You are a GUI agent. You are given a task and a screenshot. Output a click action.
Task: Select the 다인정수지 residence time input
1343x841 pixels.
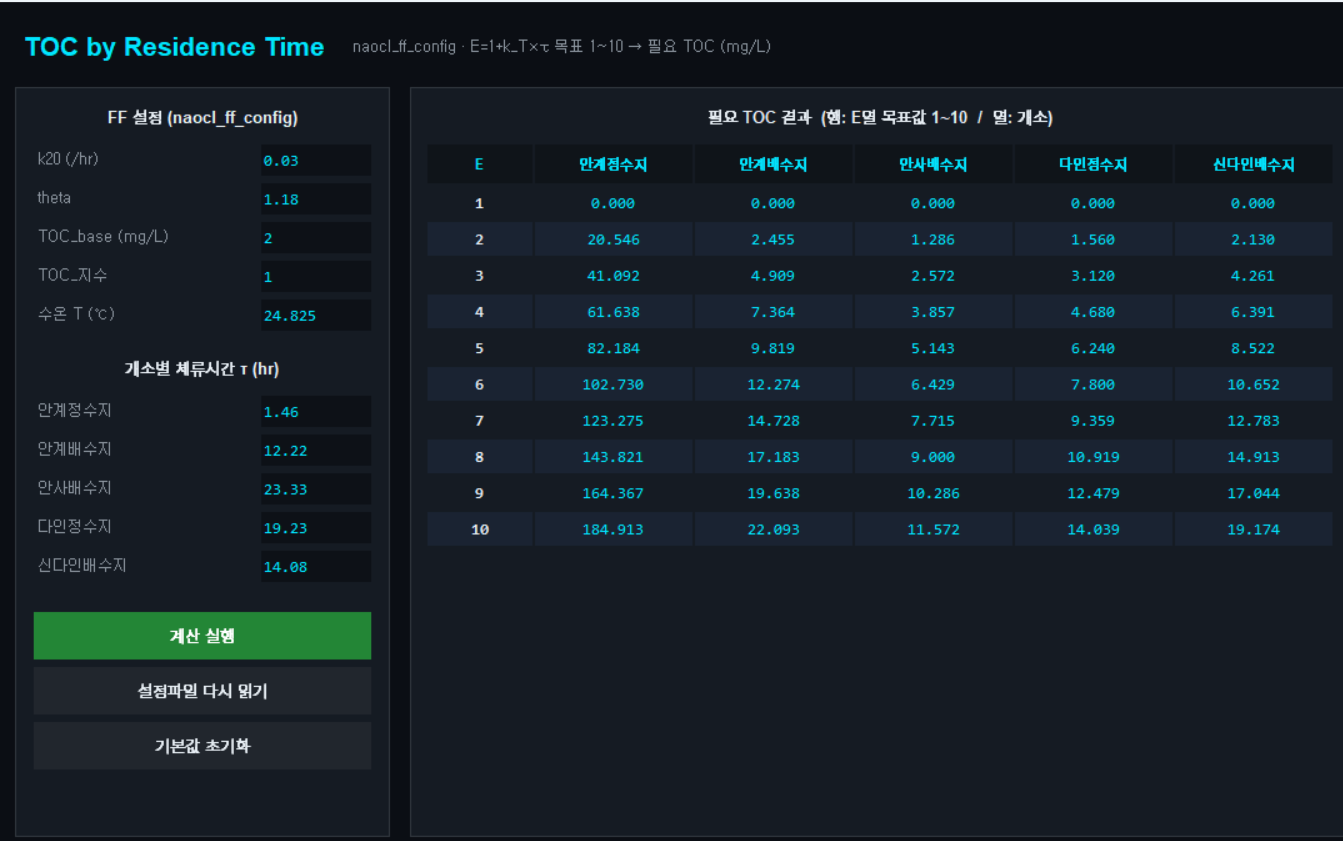pyautogui.click(x=316, y=528)
